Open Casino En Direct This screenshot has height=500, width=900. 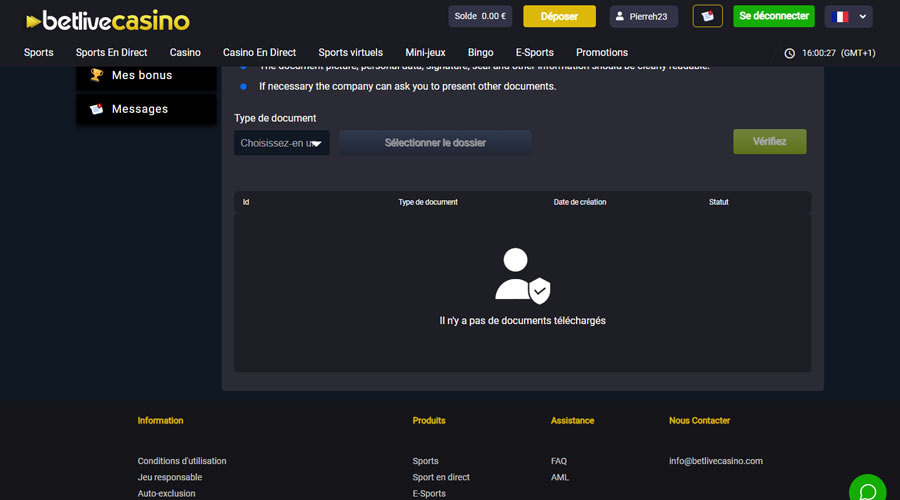pos(259,52)
